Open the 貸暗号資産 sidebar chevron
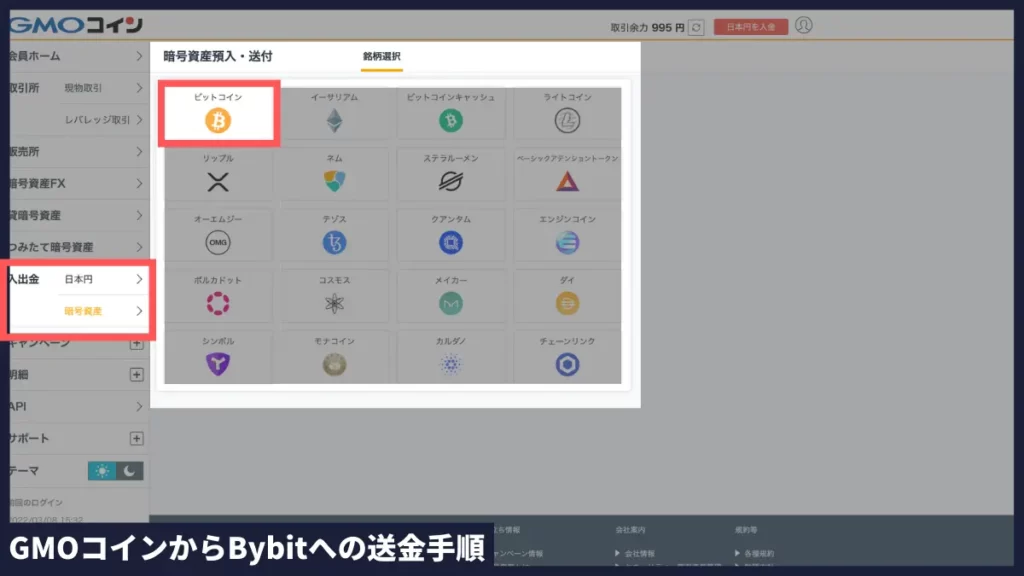This screenshot has height=576, width=1024. [138, 216]
